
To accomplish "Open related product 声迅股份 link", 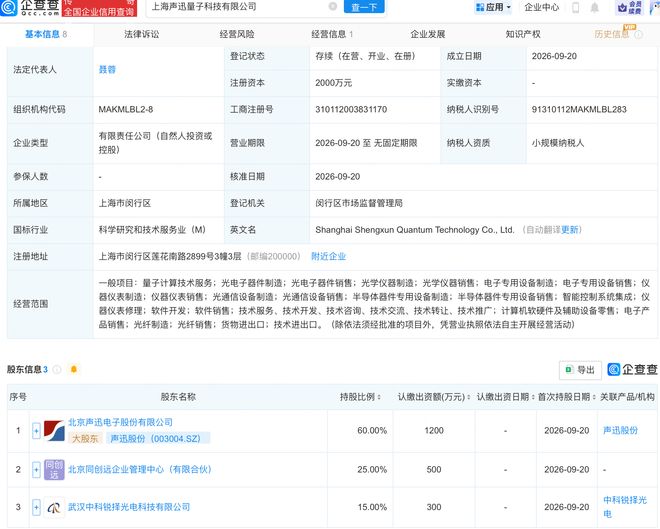I will click(620, 430).
